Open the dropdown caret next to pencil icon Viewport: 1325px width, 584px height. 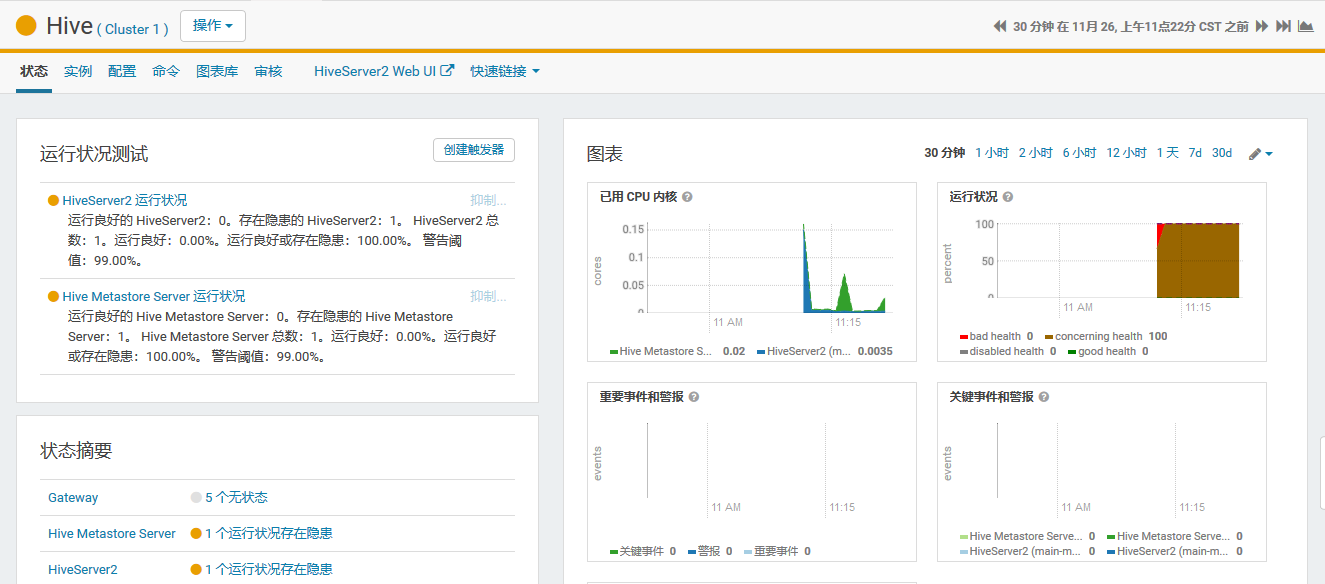pyautogui.click(x=1269, y=154)
